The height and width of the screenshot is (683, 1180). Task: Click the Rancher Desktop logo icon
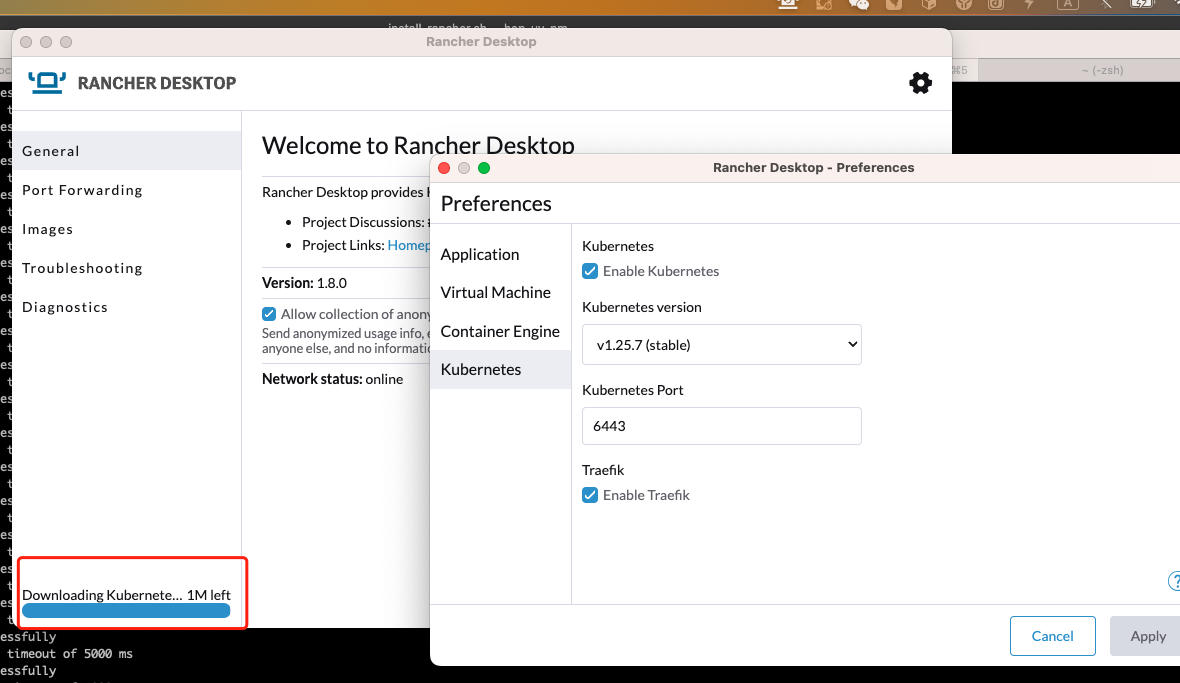coord(46,82)
